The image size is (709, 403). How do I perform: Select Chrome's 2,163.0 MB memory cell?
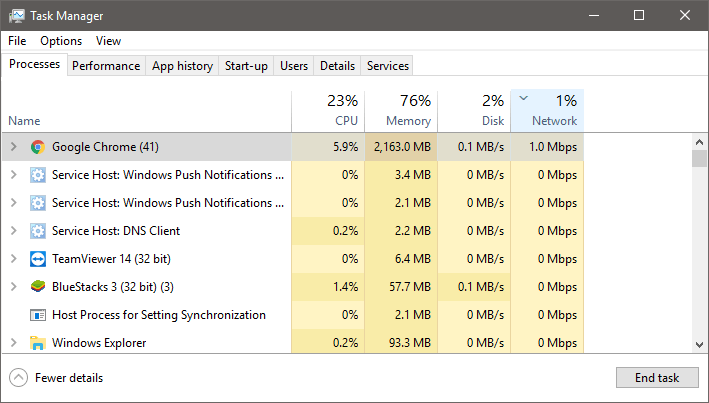[x=401, y=147]
